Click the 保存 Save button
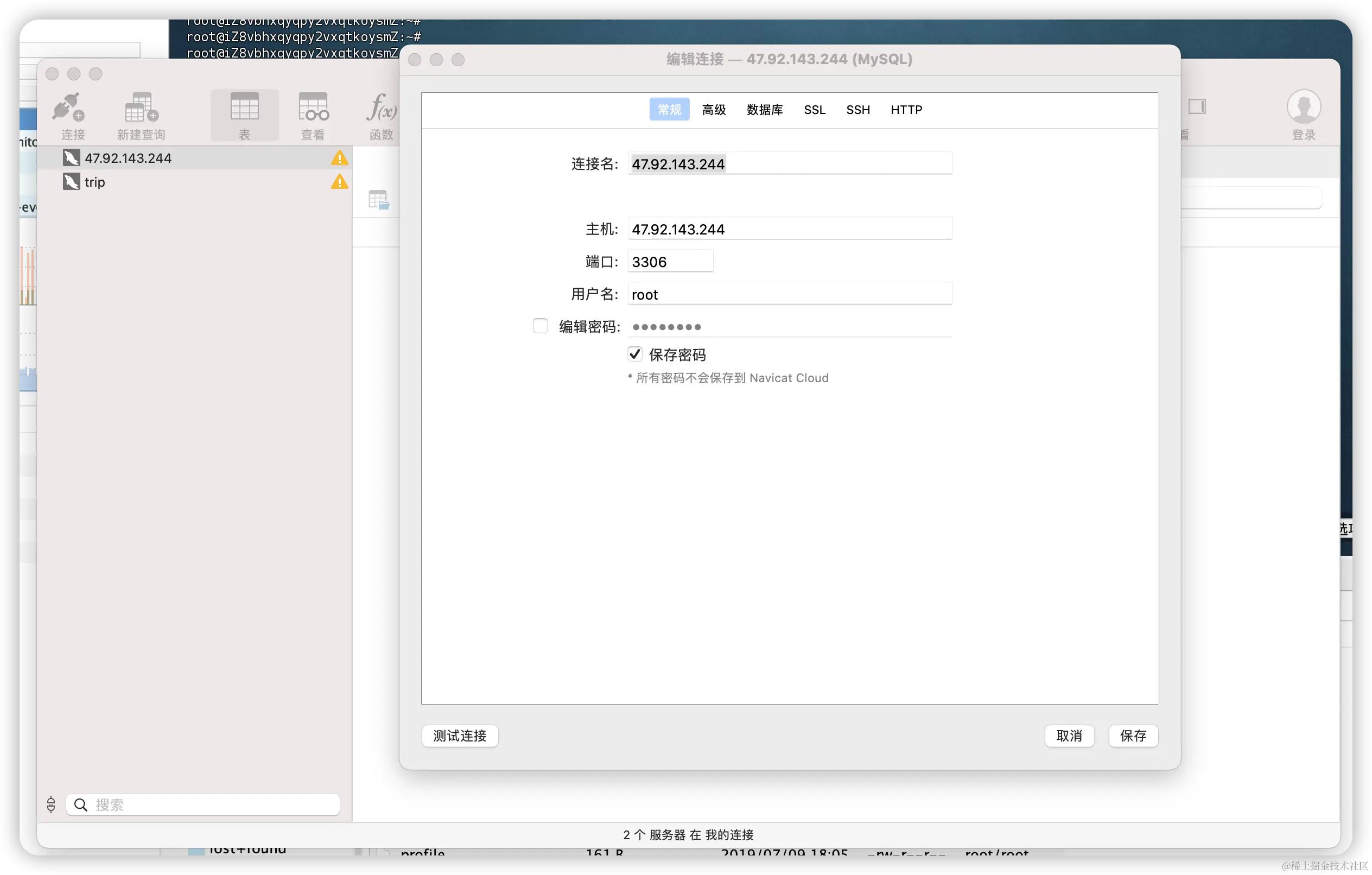 [1133, 736]
